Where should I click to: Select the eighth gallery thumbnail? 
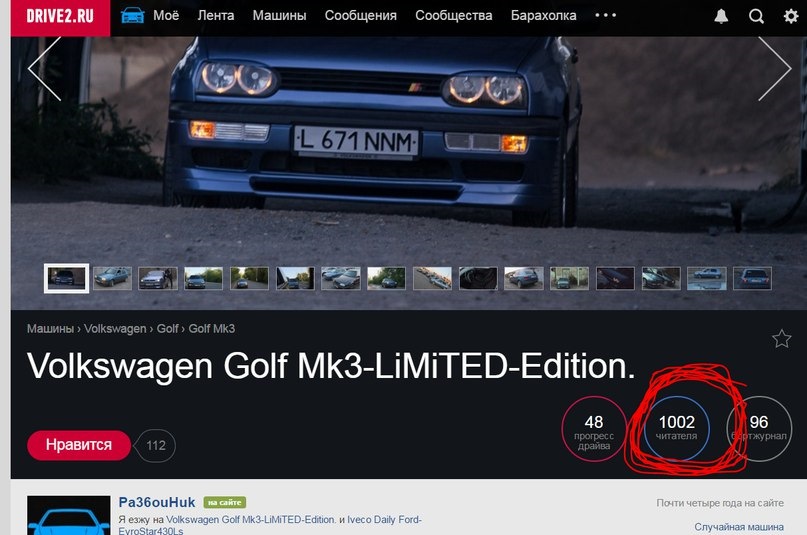(387, 278)
